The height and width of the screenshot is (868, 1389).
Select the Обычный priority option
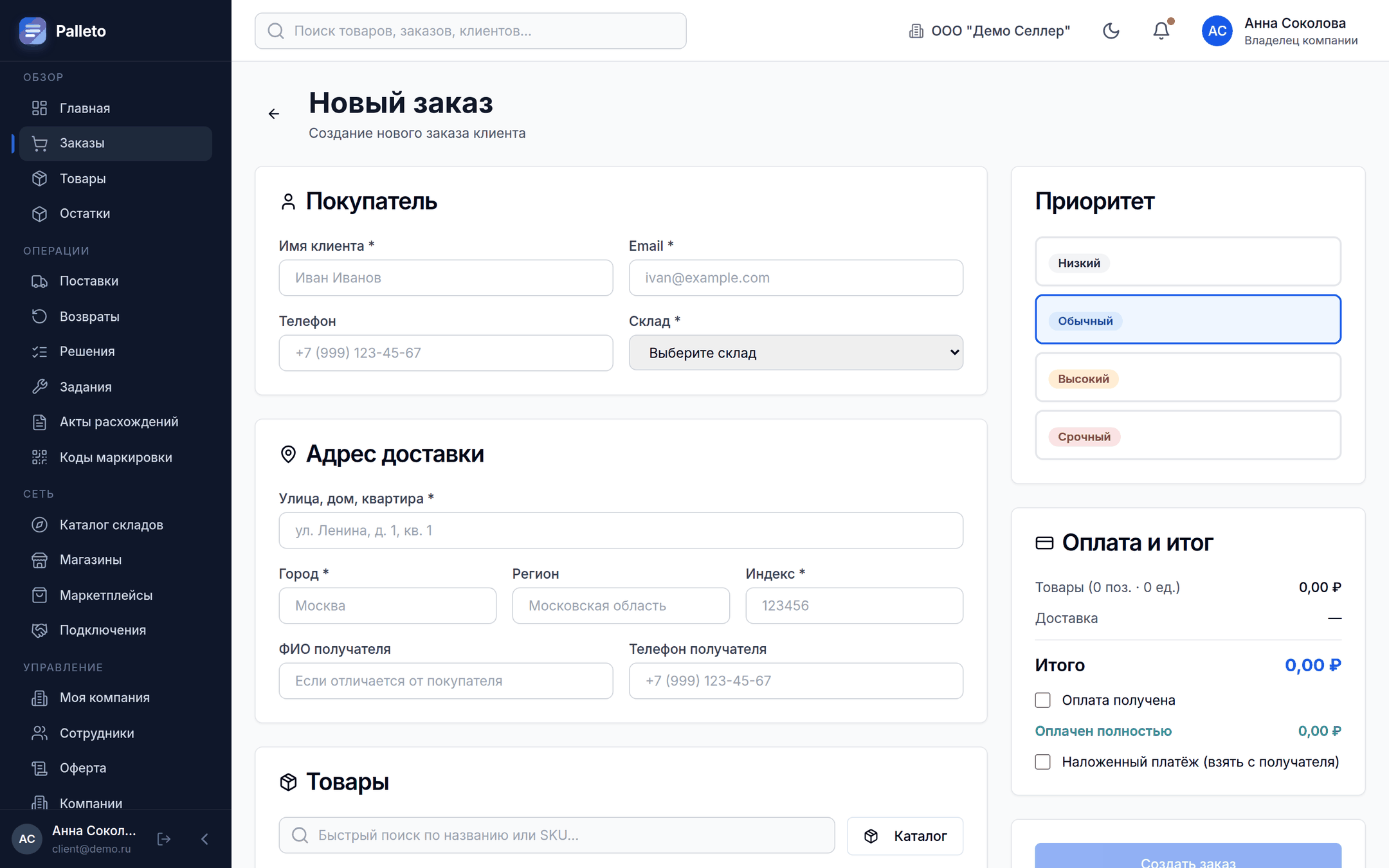1188,320
